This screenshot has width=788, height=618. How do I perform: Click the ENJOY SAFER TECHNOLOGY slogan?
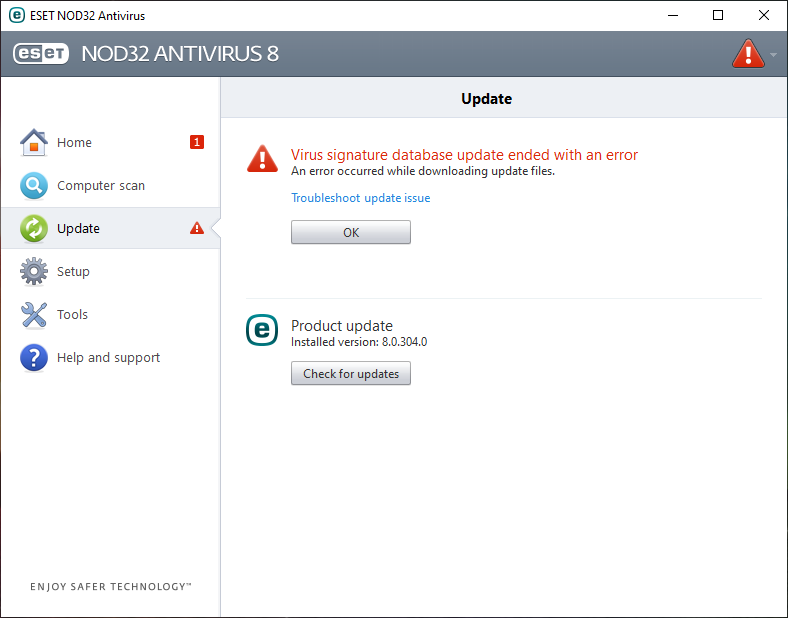[x=111, y=586]
